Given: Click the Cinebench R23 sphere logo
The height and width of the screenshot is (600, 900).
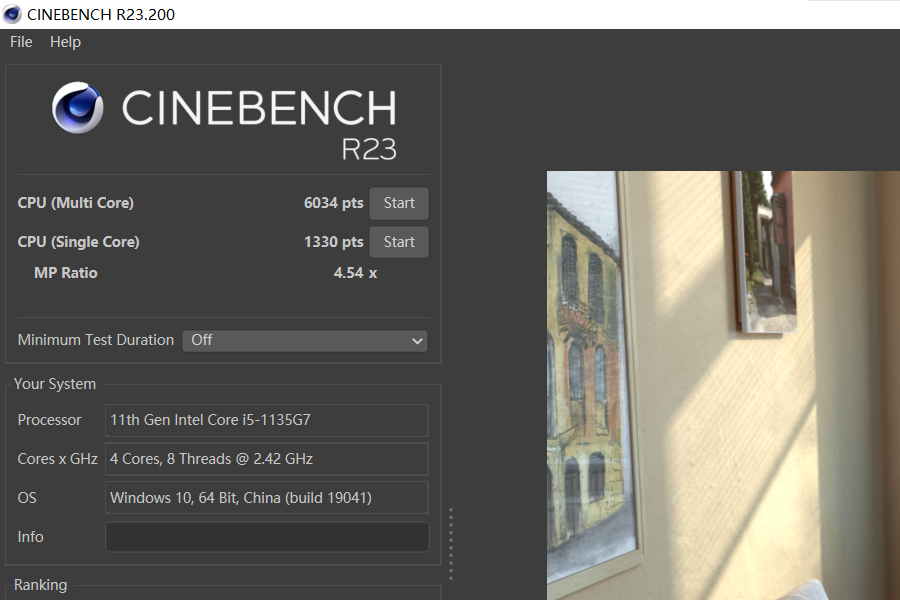Looking at the screenshot, I should 77,108.
